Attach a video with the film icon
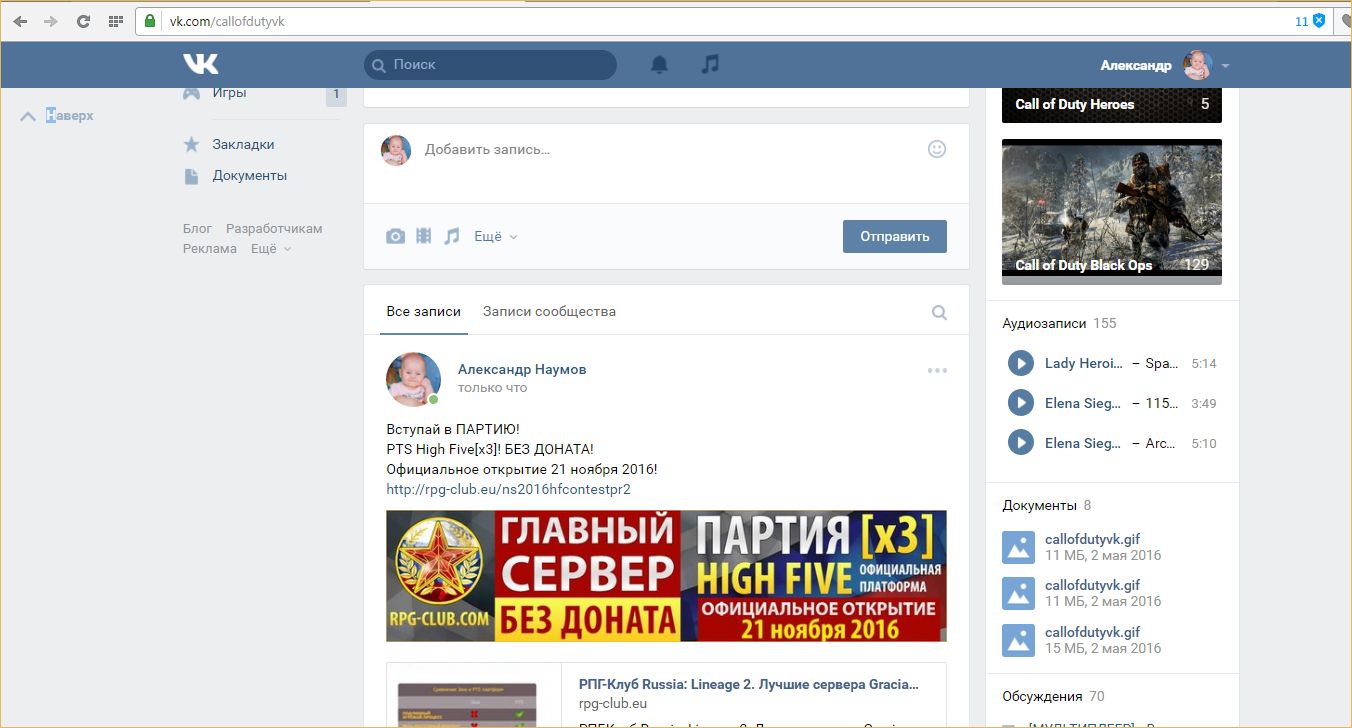Viewport: 1352px width, 728px height. [x=424, y=236]
